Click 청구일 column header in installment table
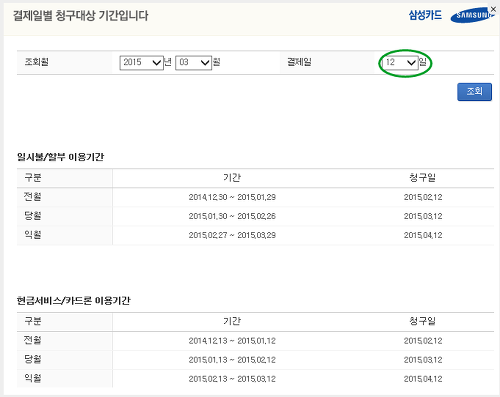Image resolution: width=500 pixels, height=397 pixels. click(x=423, y=178)
